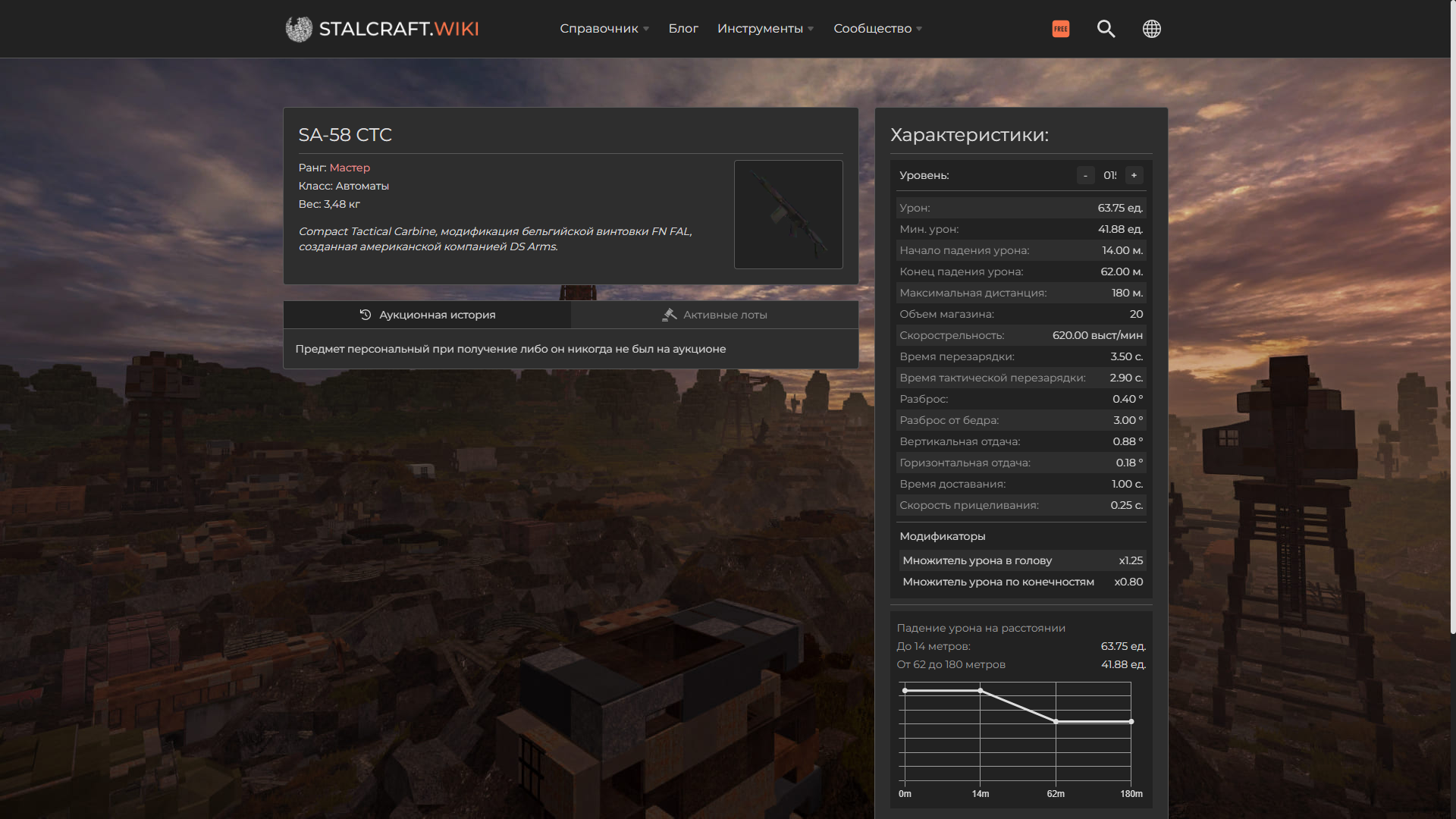Decrease level with minus button
This screenshot has width=1456, height=819.
(1086, 175)
